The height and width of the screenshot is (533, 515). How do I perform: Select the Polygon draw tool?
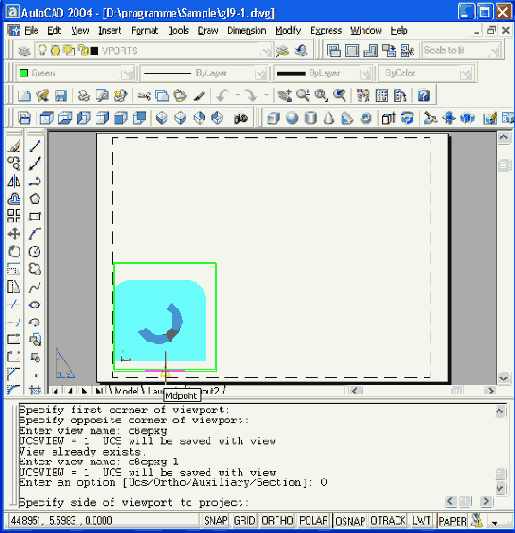[x=35, y=199]
